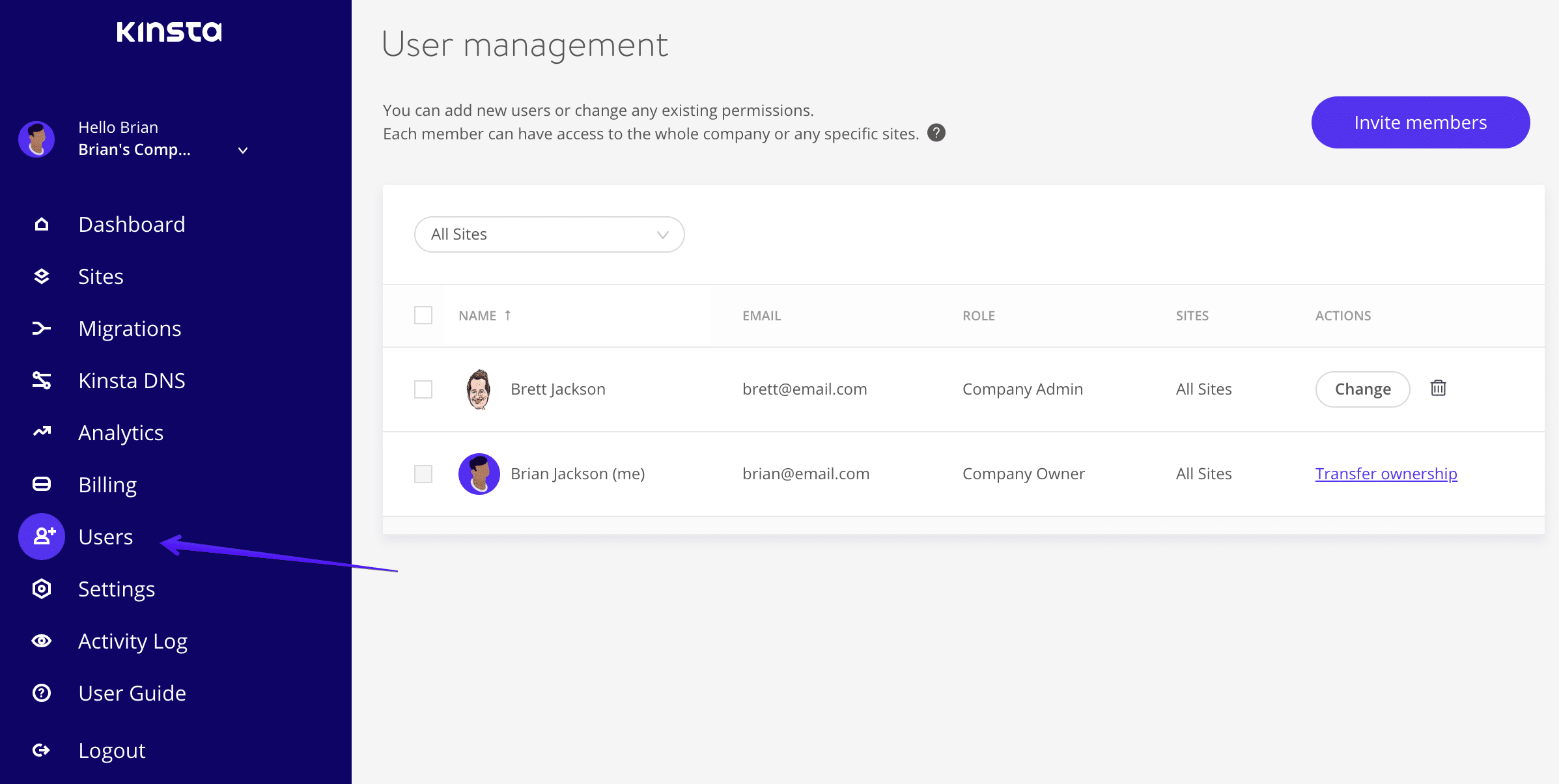This screenshot has width=1559, height=784.
Task: Click the Sites navigation icon
Action: coord(41,276)
